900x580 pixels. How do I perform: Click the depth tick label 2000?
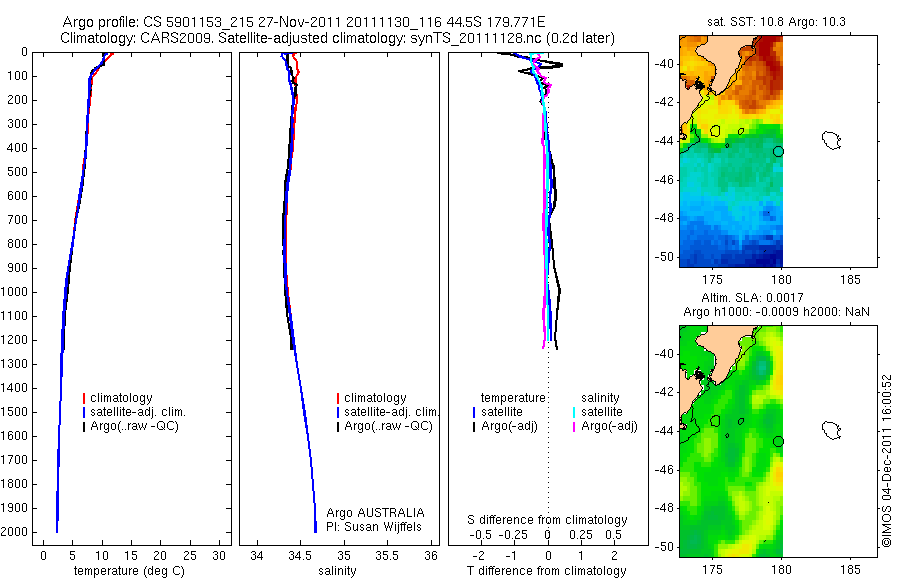[x=16, y=532]
